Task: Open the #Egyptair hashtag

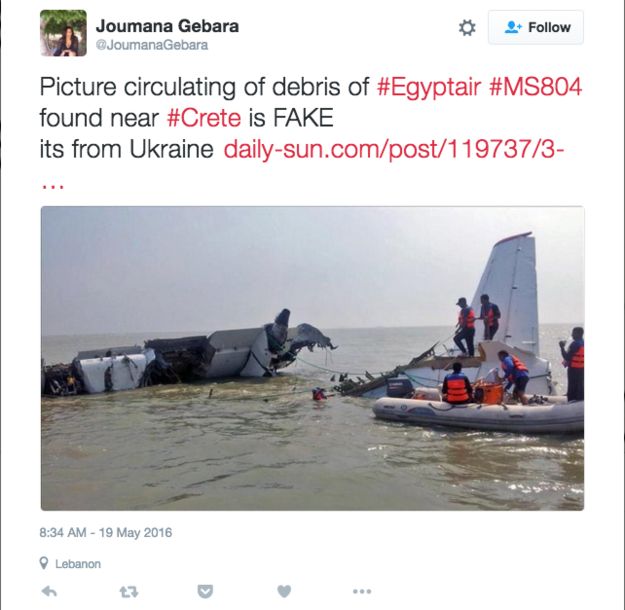Action: click(429, 87)
